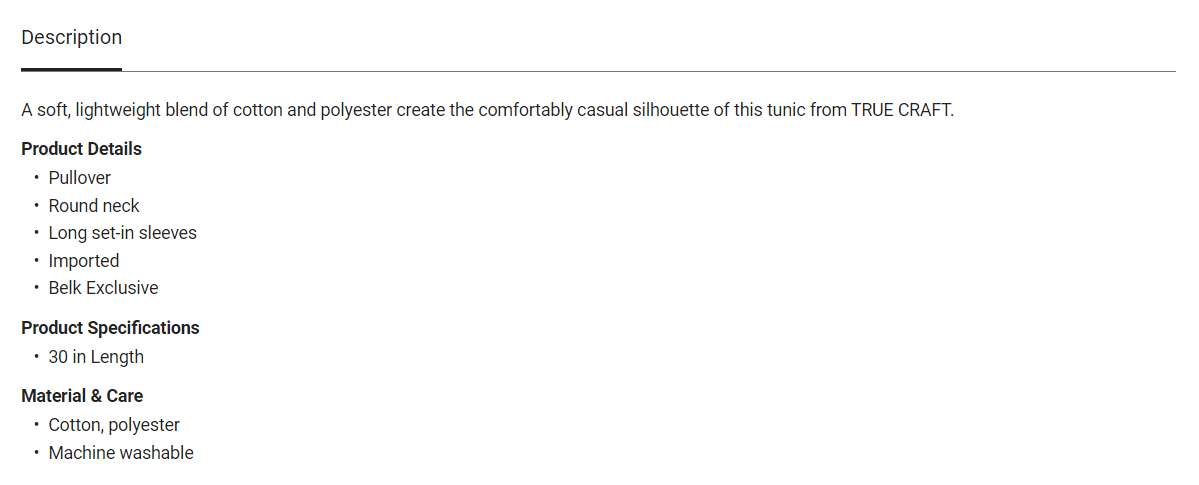Viewport: 1199px width, 485px height.
Task: Click the TRUE CRAFT brand name text
Action: (x=900, y=110)
